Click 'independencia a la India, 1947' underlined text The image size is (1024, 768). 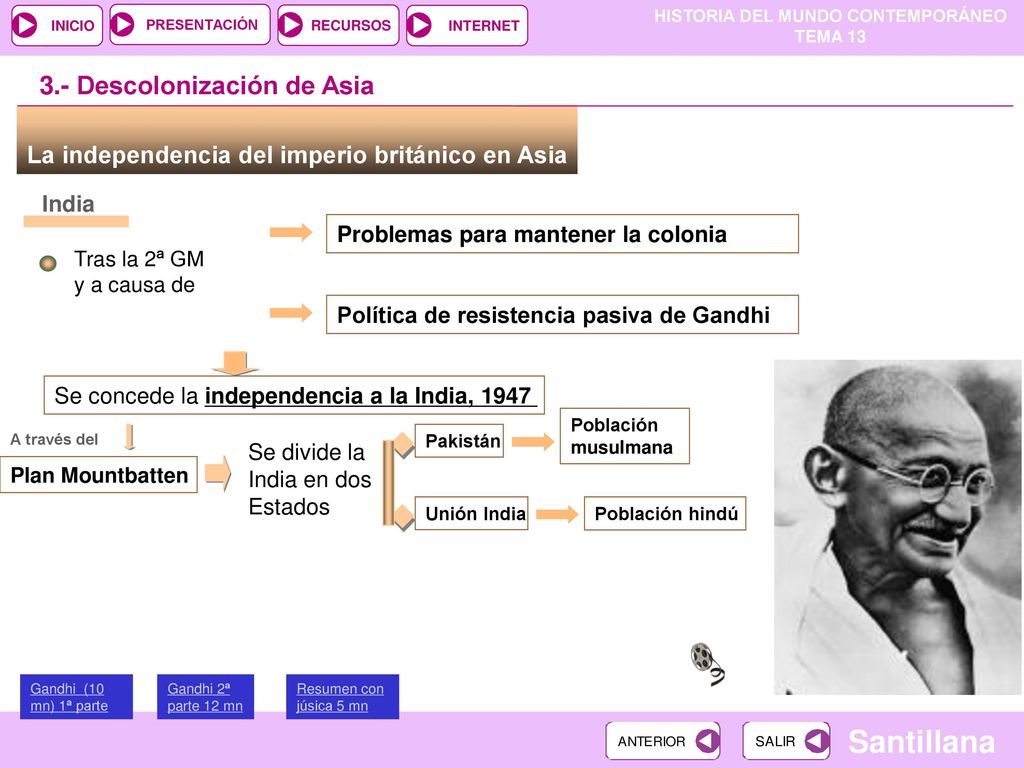(370, 396)
